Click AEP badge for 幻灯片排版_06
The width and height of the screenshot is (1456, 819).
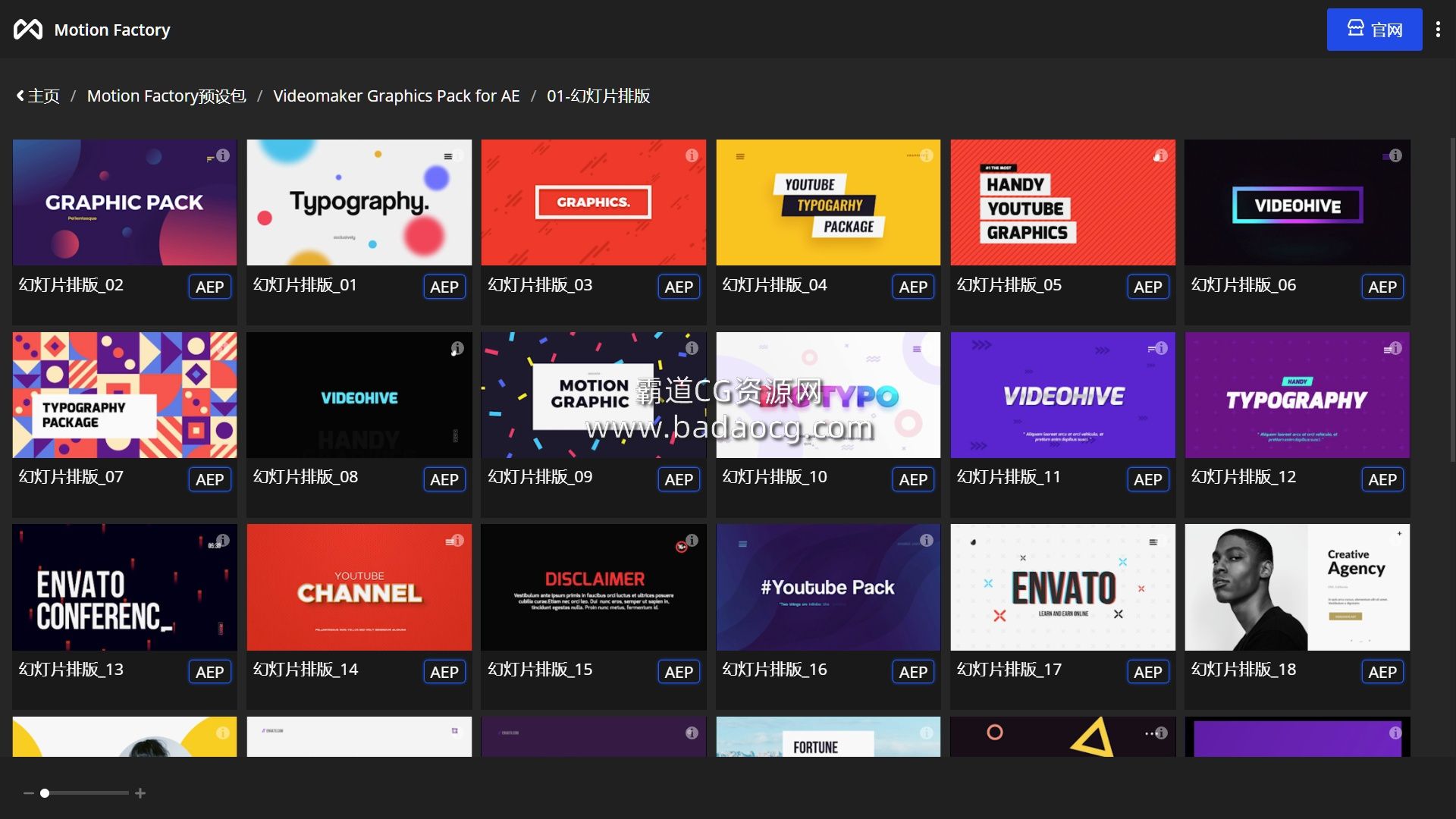click(x=1382, y=287)
